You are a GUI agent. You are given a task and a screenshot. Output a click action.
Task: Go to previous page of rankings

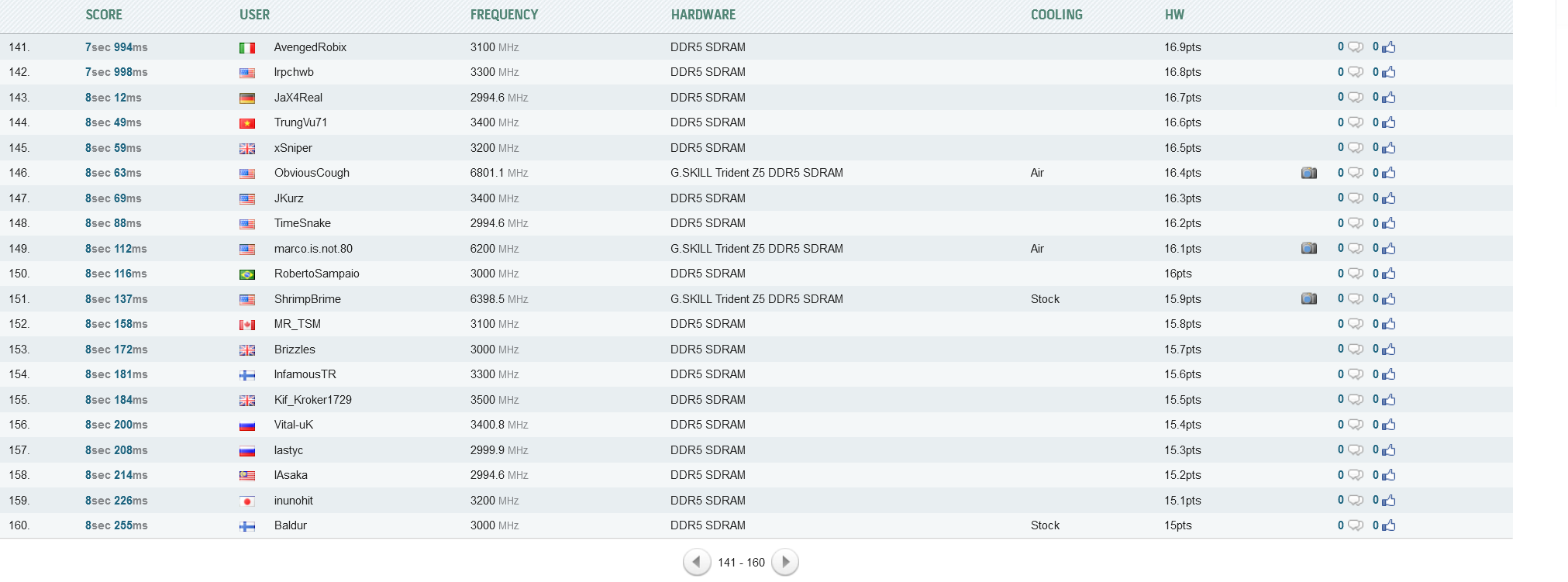click(696, 562)
